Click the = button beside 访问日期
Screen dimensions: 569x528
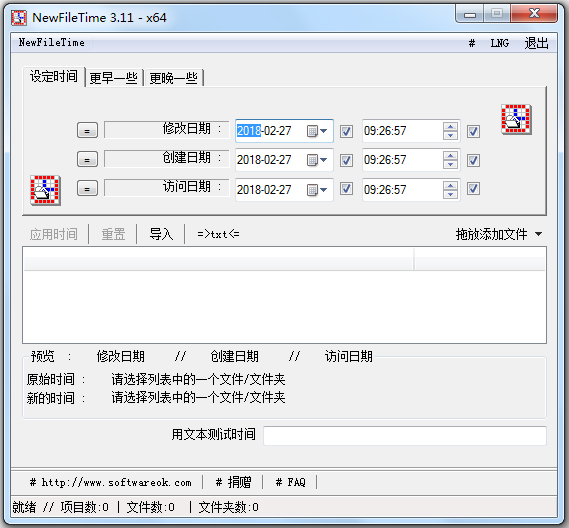(87, 188)
